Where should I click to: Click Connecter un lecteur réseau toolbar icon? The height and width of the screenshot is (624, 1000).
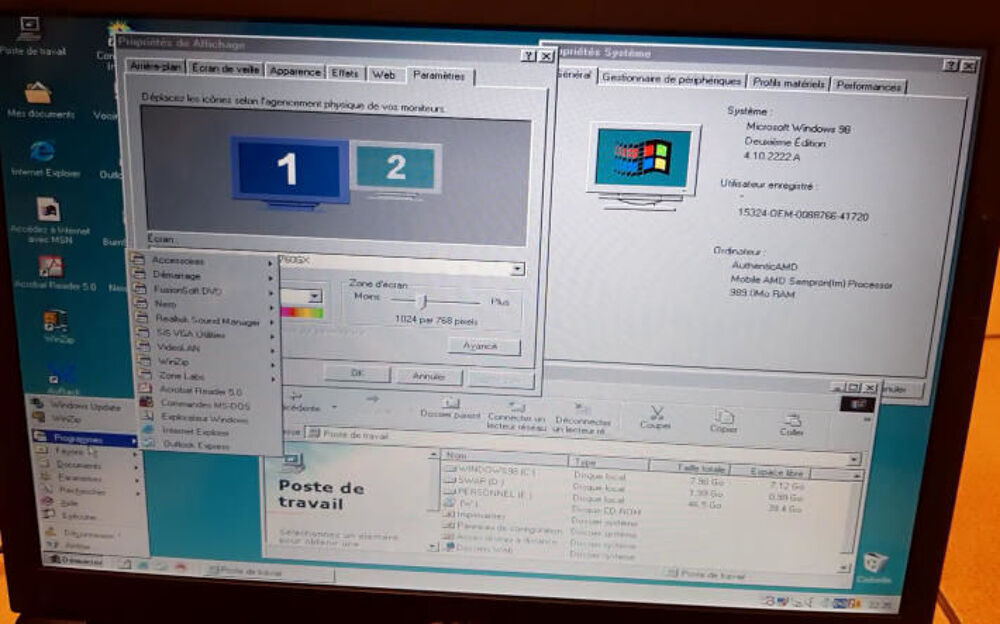coord(517,416)
